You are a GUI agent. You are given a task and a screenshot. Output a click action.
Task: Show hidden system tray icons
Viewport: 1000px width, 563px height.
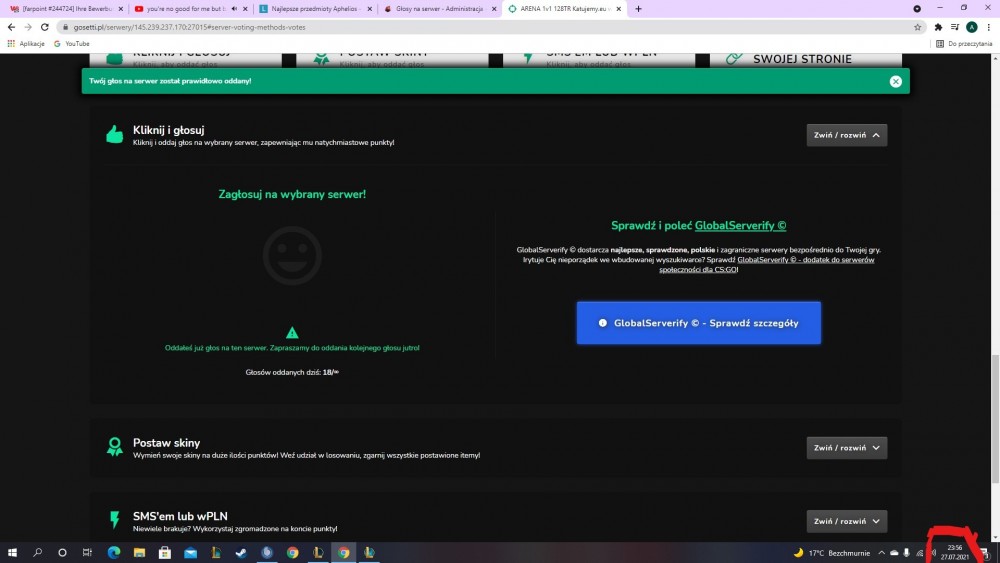point(881,553)
